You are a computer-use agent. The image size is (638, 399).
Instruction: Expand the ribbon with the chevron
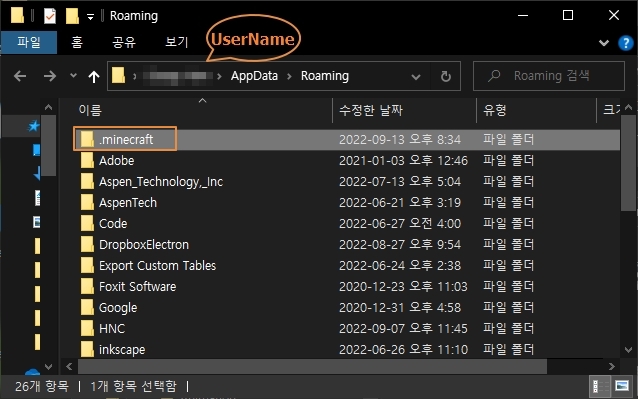coord(604,43)
